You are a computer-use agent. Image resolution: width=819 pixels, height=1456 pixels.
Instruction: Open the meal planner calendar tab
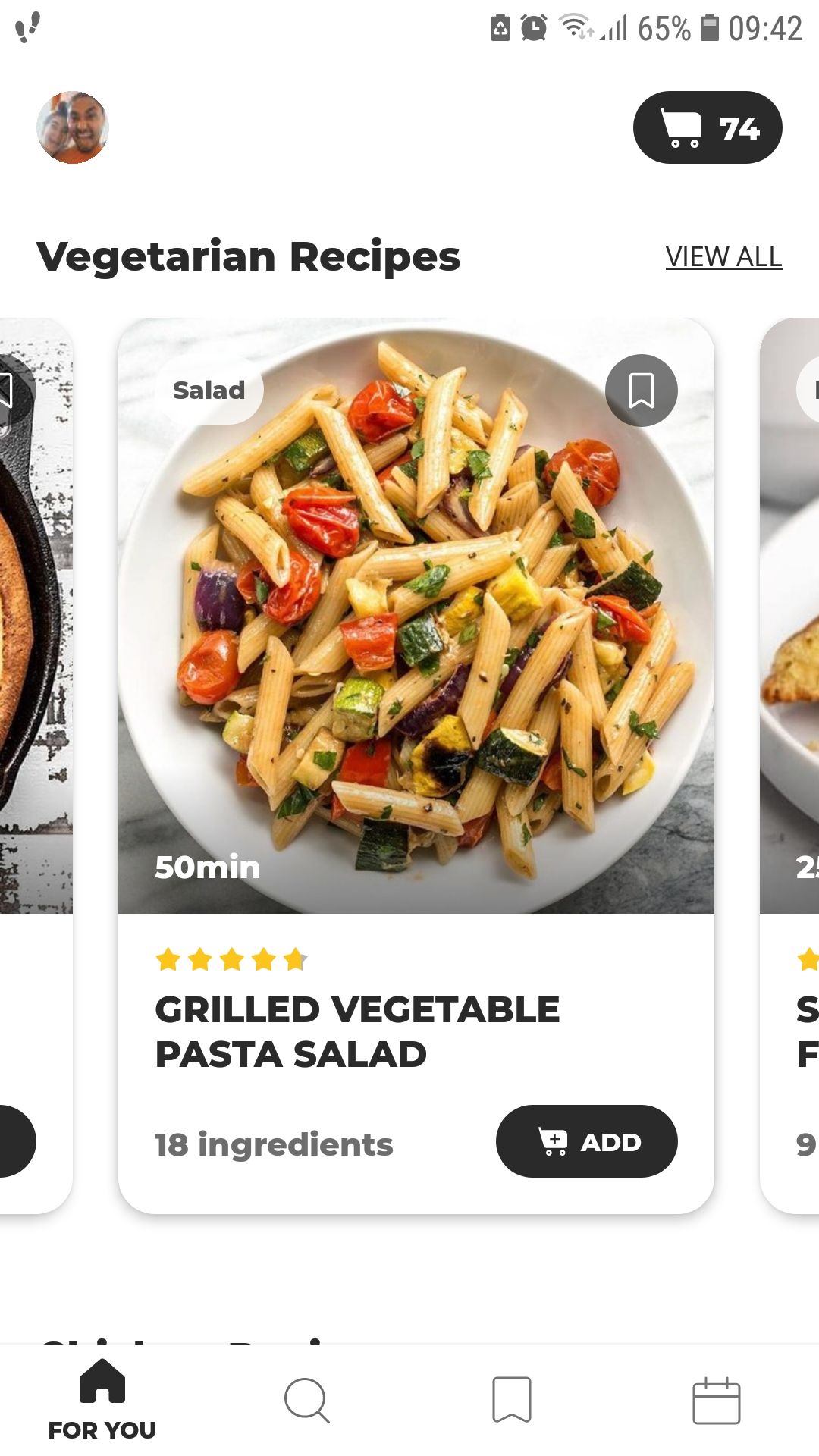coord(716,1401)
